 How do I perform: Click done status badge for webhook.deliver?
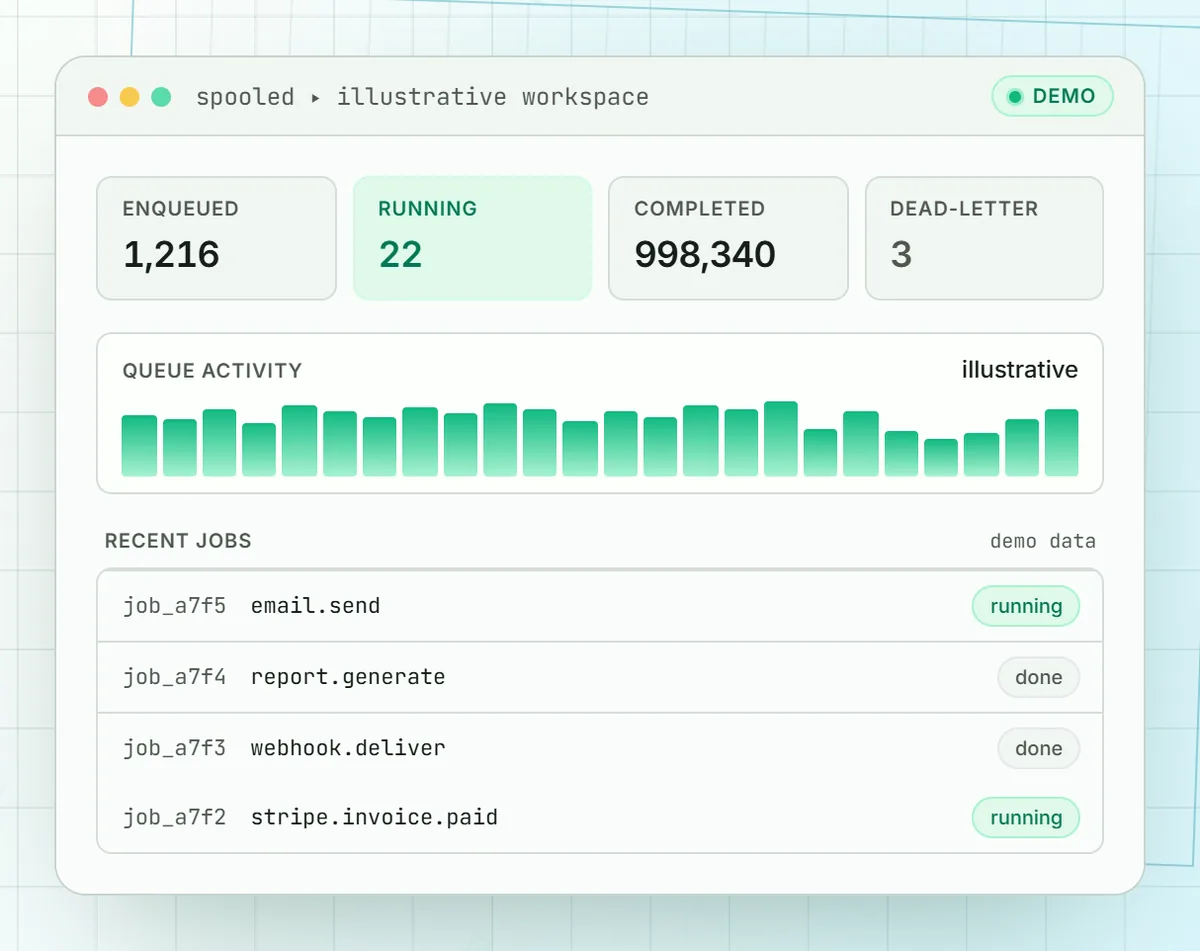click(x=1038, y=748)
